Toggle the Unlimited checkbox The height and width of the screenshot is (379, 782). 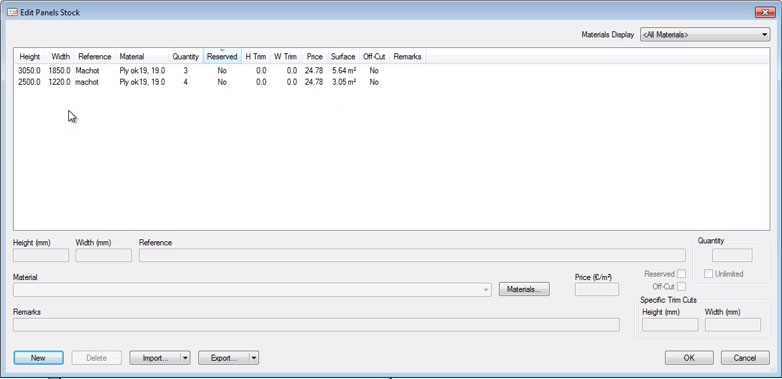point(708,274)
